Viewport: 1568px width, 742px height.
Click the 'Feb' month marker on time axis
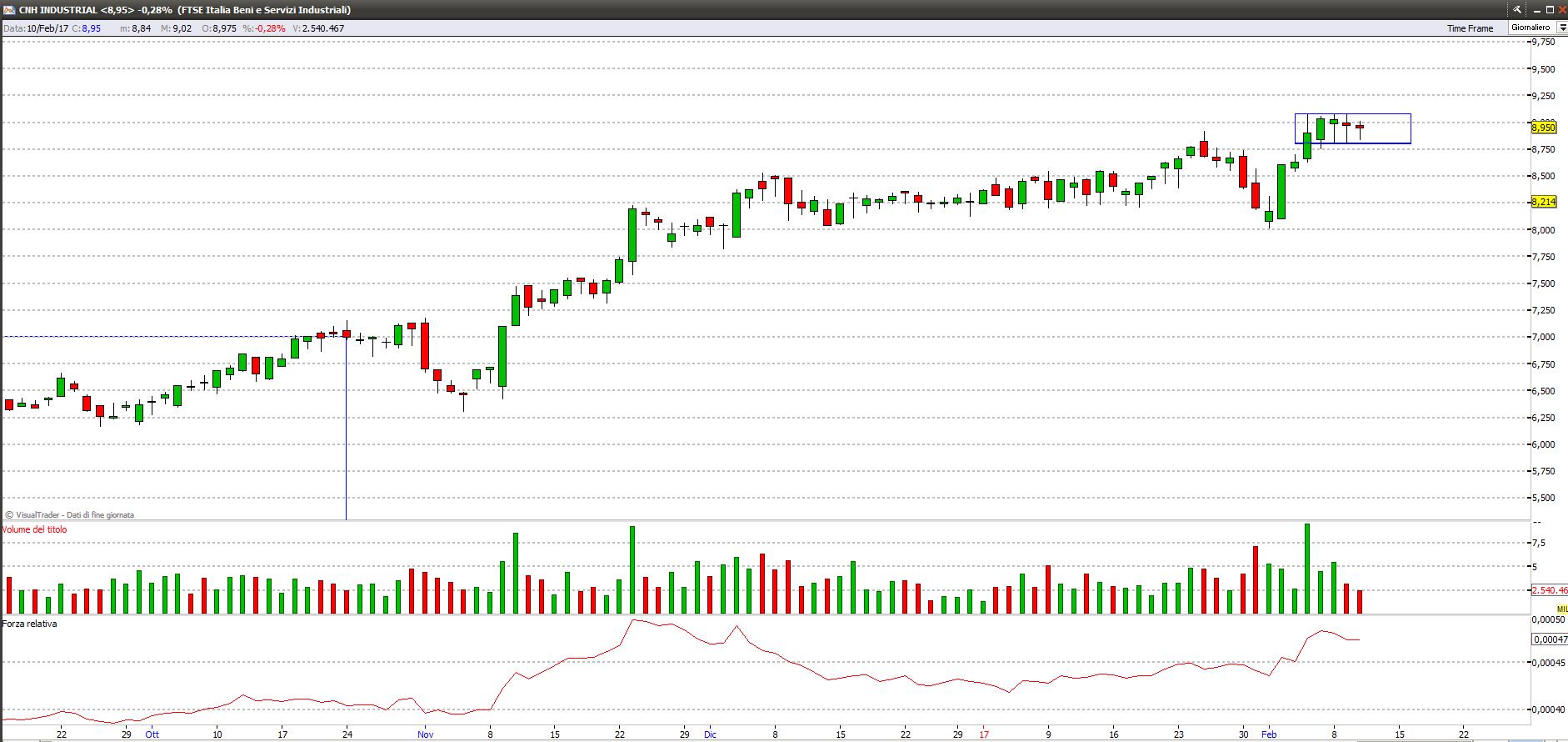[x=1269, y=734]
